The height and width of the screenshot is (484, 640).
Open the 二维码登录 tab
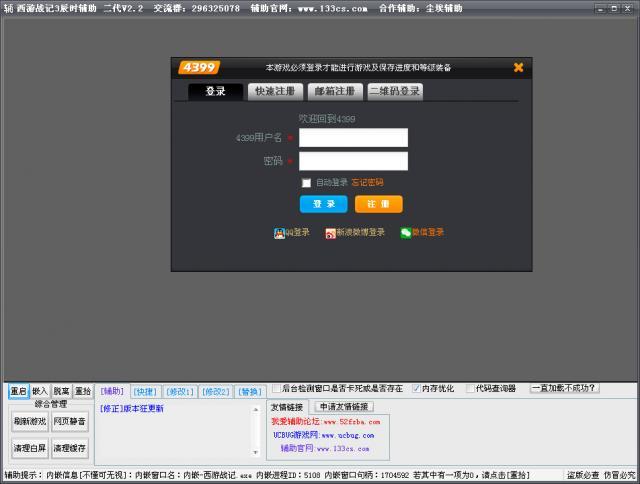tap(395, 91)
